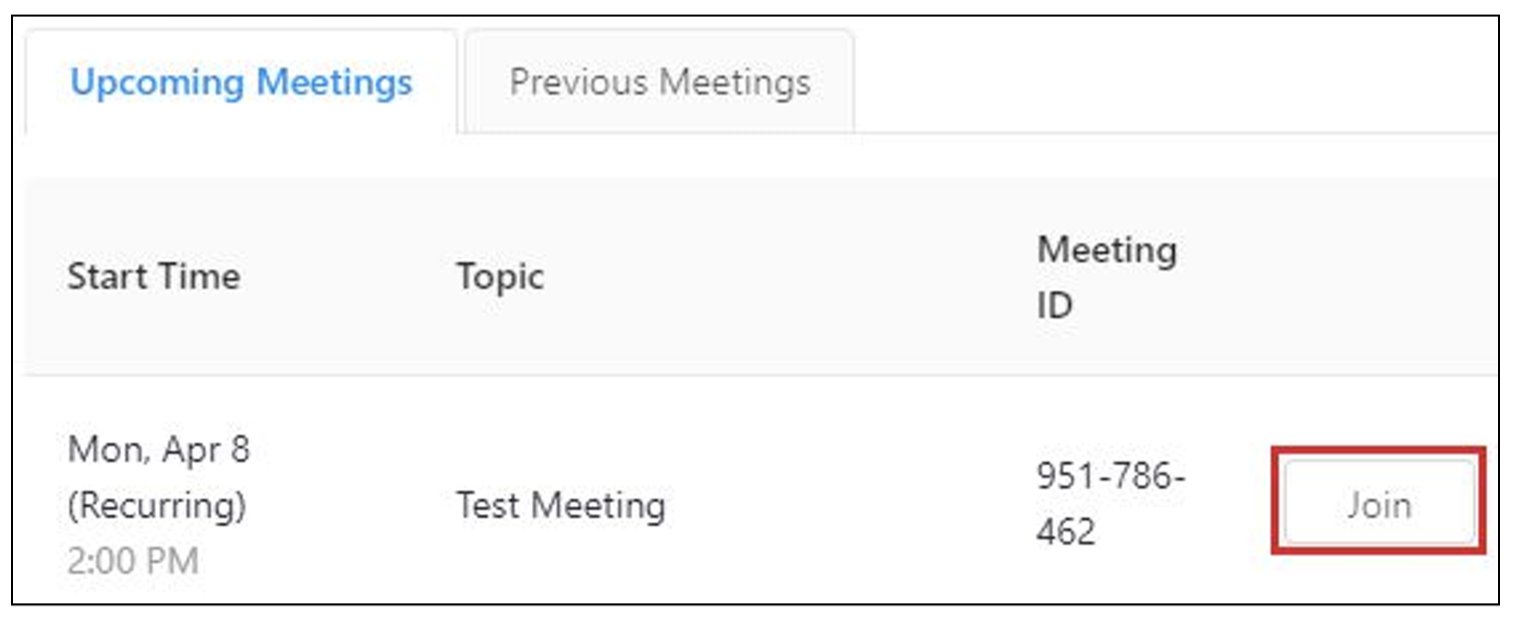This screenshot has height=626, width=1520.
Task: Select the Topic column header
Action: 500,276
